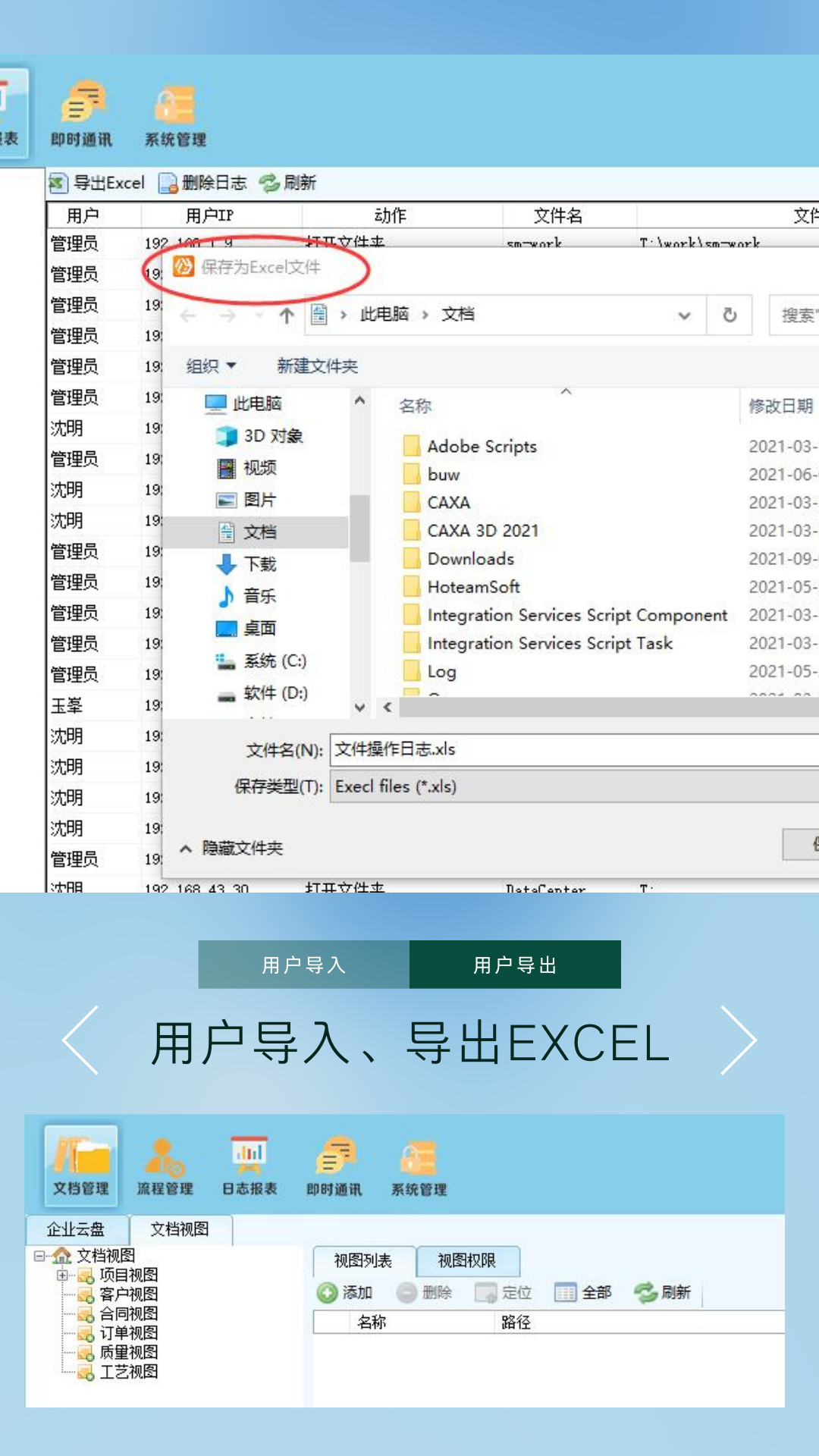Open the 组织 dropdown menu
819x1456 pixels.
click(x=212, y=366)
